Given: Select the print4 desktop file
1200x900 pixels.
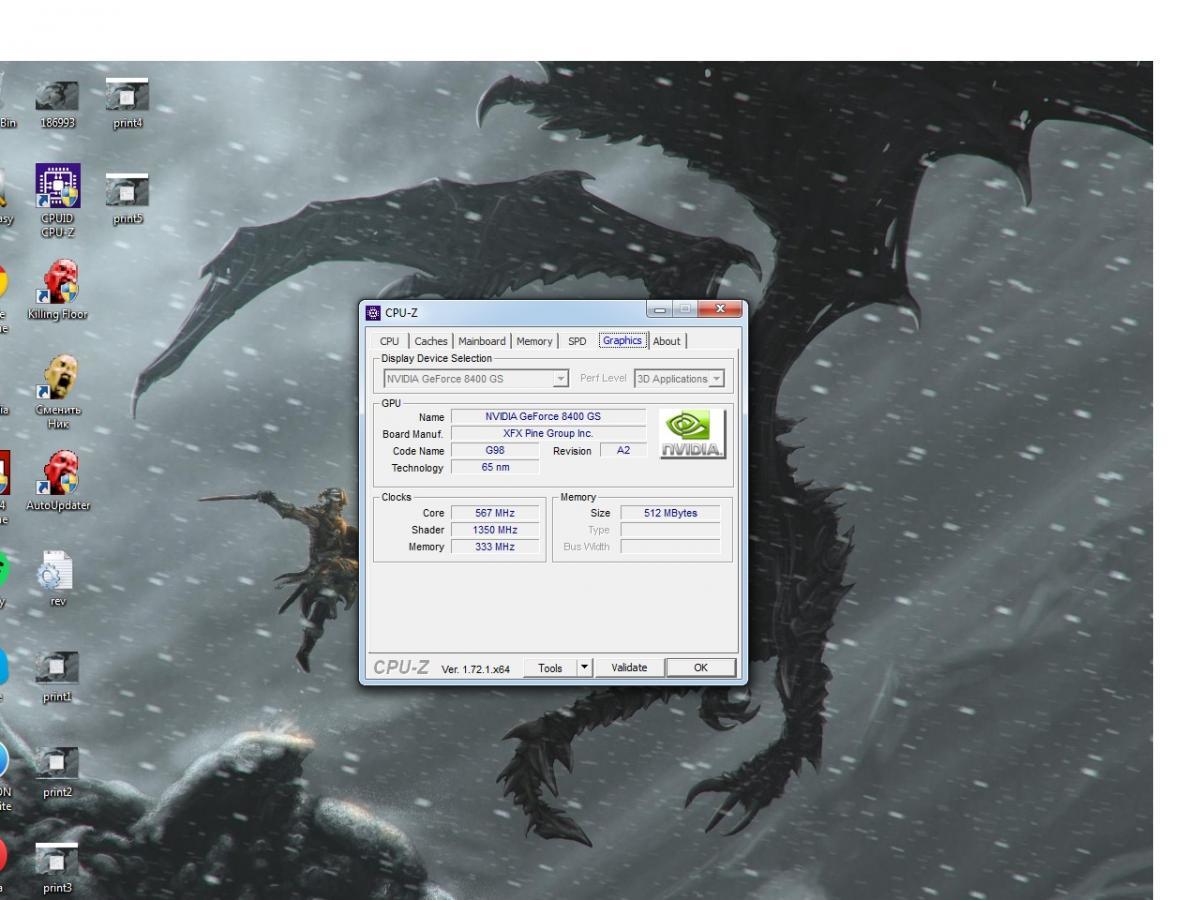Looking at the screenshot, I should [127, 105].
